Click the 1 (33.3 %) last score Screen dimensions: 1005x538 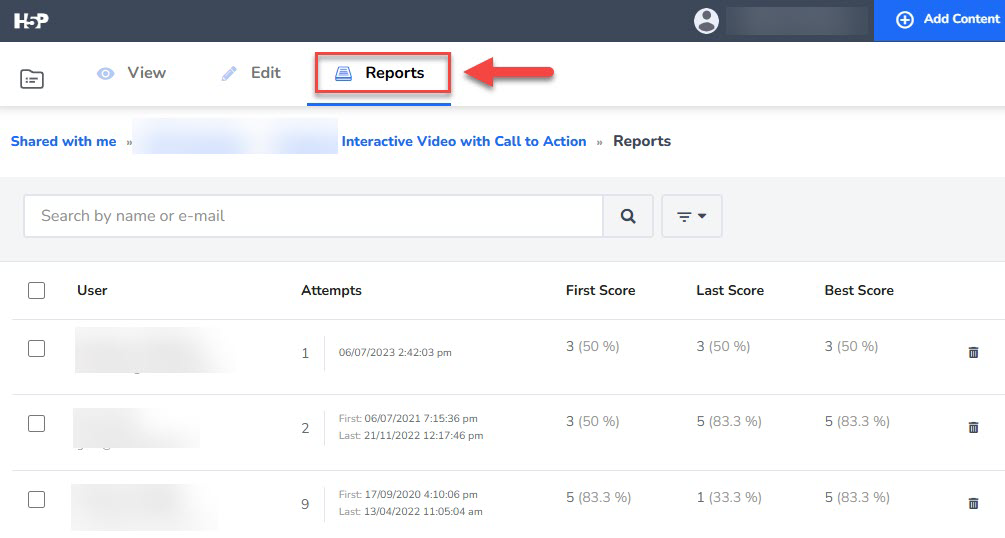[x=729, y=498]
